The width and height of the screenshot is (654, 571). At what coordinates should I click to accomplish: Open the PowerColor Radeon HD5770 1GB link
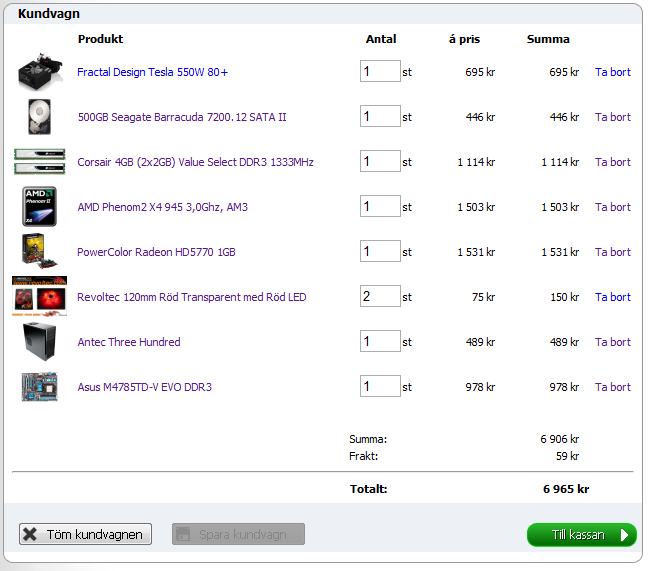[156, 252]
